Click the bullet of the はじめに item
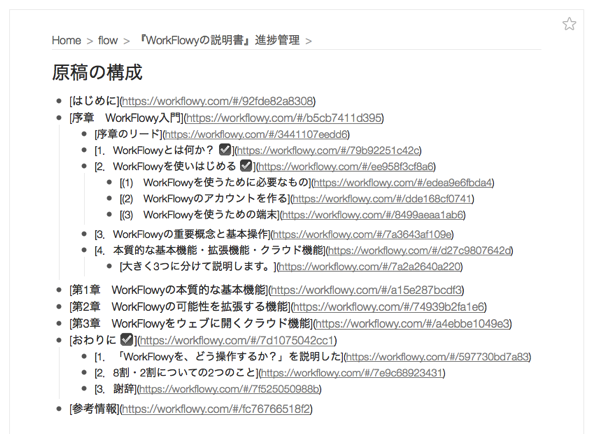The image size is (599, 434). [58, 101]
